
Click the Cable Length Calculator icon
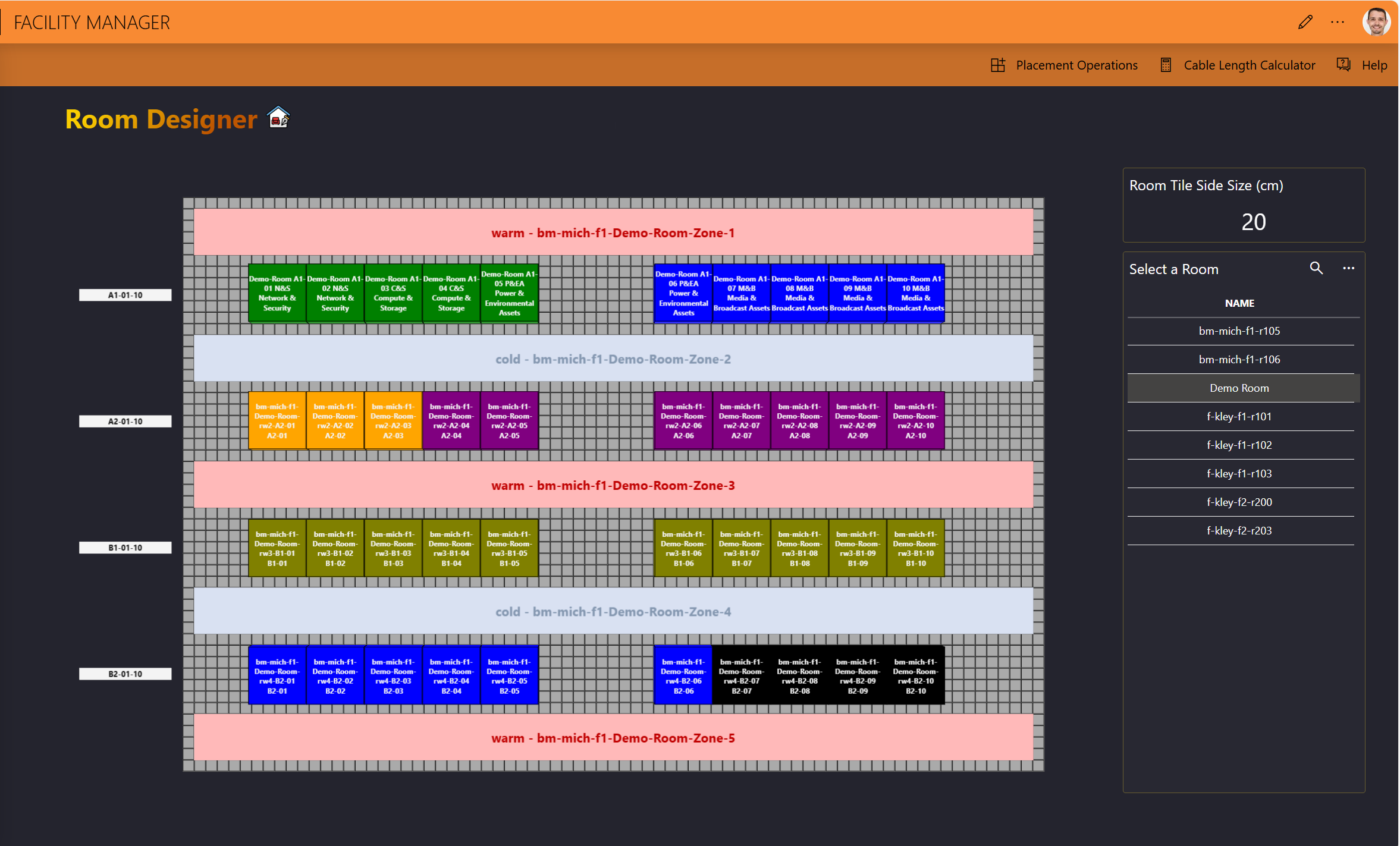[x=1166, y=65]
